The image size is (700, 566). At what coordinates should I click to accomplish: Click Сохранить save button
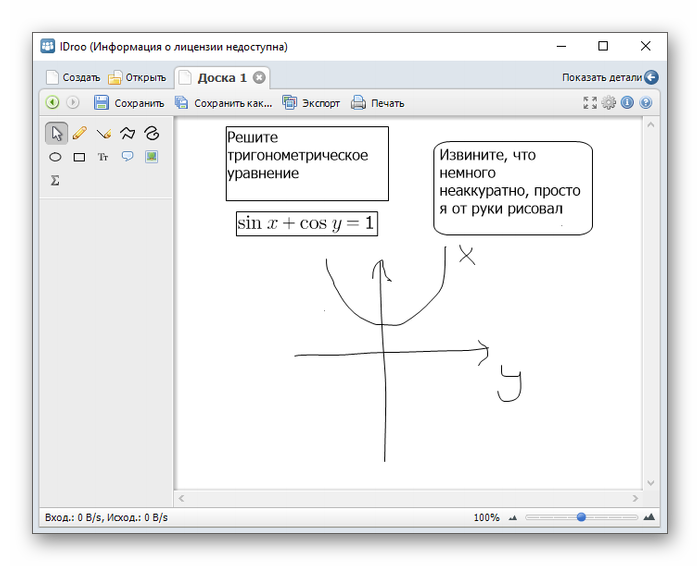tap(129, 103)
